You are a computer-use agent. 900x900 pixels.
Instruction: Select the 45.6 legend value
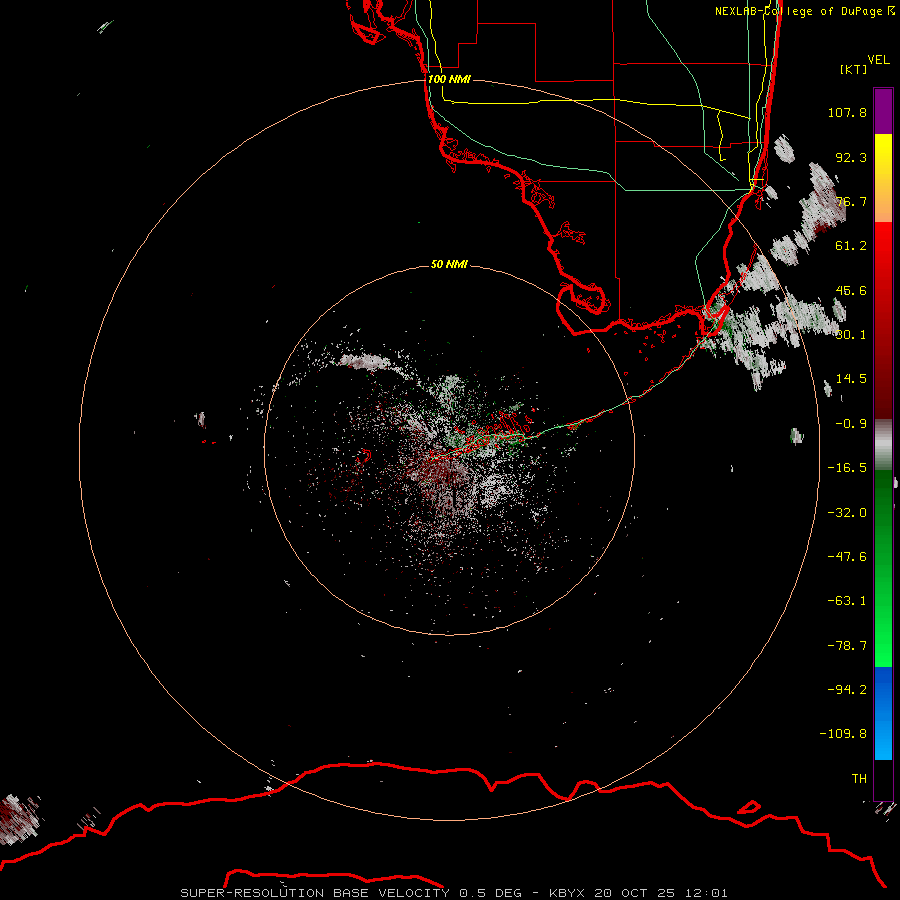point(851,290)
